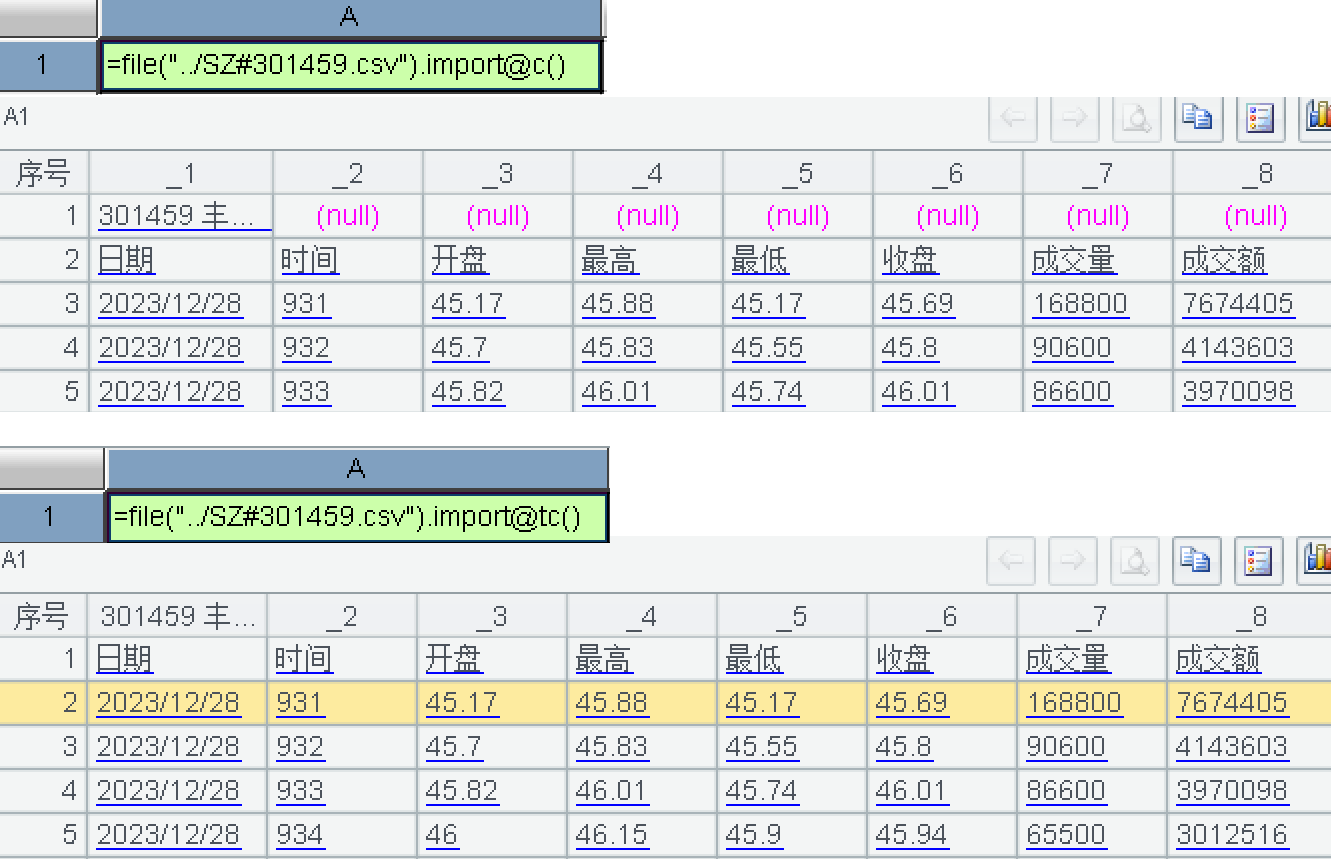The height and width of the screenshot is (859, 1331).
Task: Click 46.15 in the lower table
Action: pos(612,835)
